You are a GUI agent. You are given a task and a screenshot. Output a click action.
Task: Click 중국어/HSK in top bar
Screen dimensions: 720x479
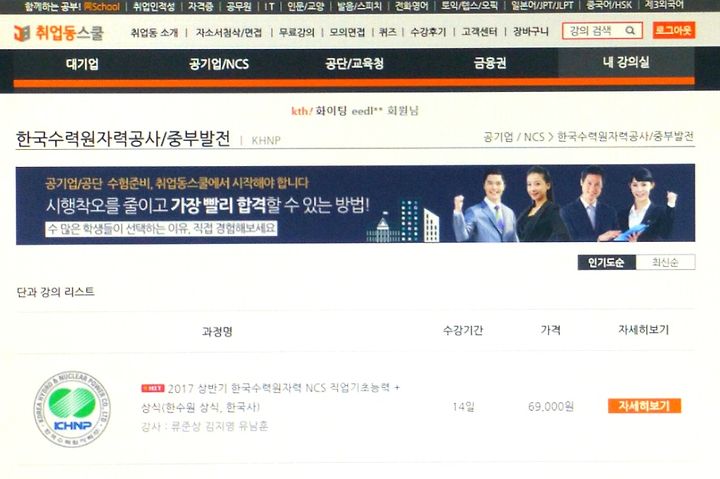tap(609, 5)
